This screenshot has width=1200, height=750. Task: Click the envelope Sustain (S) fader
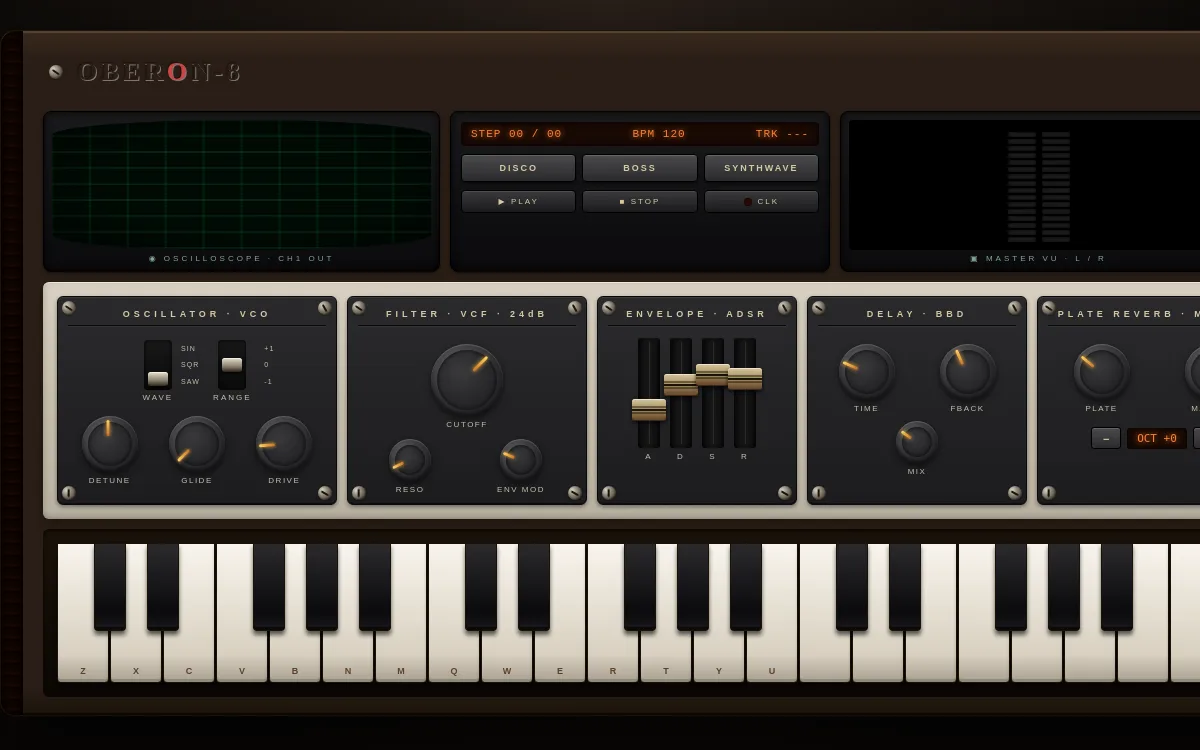point(713,375)
